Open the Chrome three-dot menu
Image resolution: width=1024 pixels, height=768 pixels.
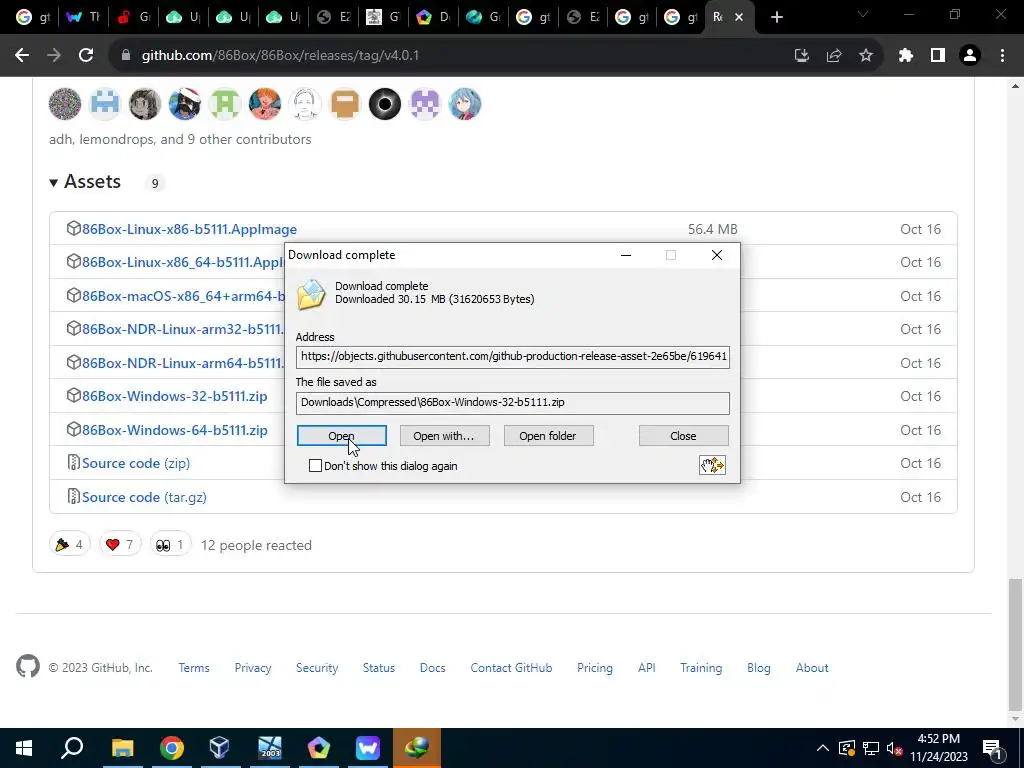1002,56
